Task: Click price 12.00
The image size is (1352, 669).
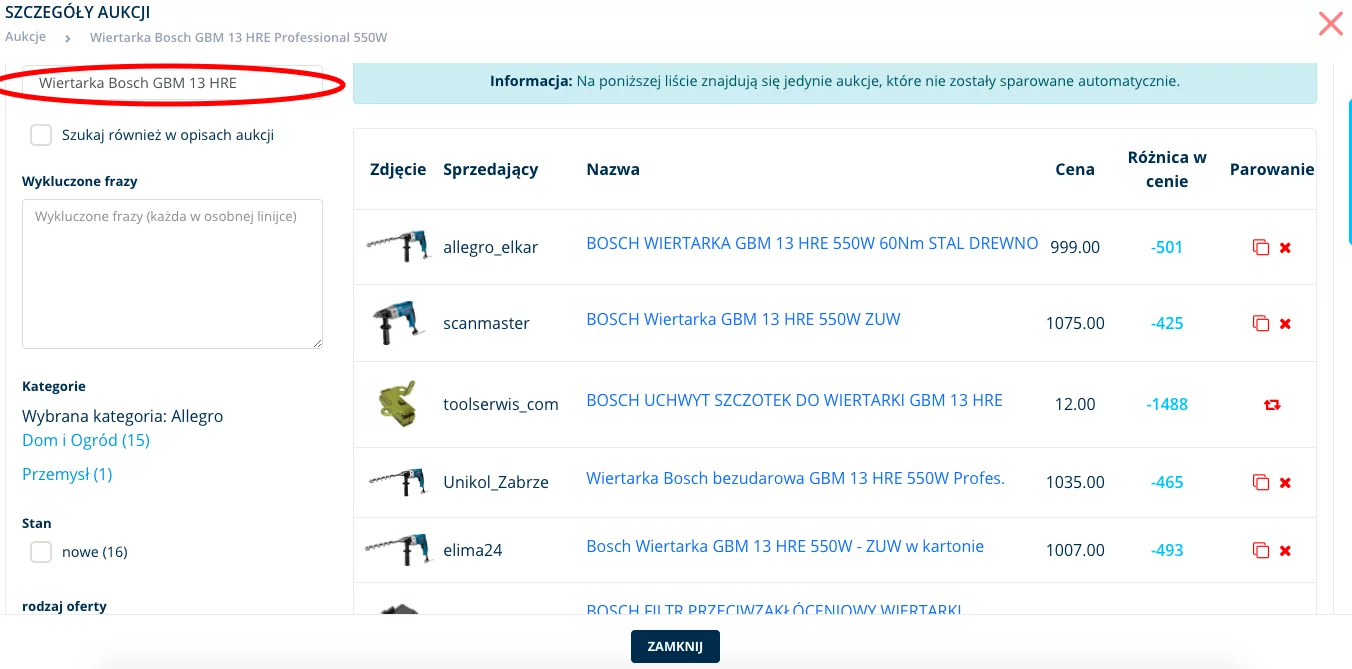Action: coord(1075,404)
